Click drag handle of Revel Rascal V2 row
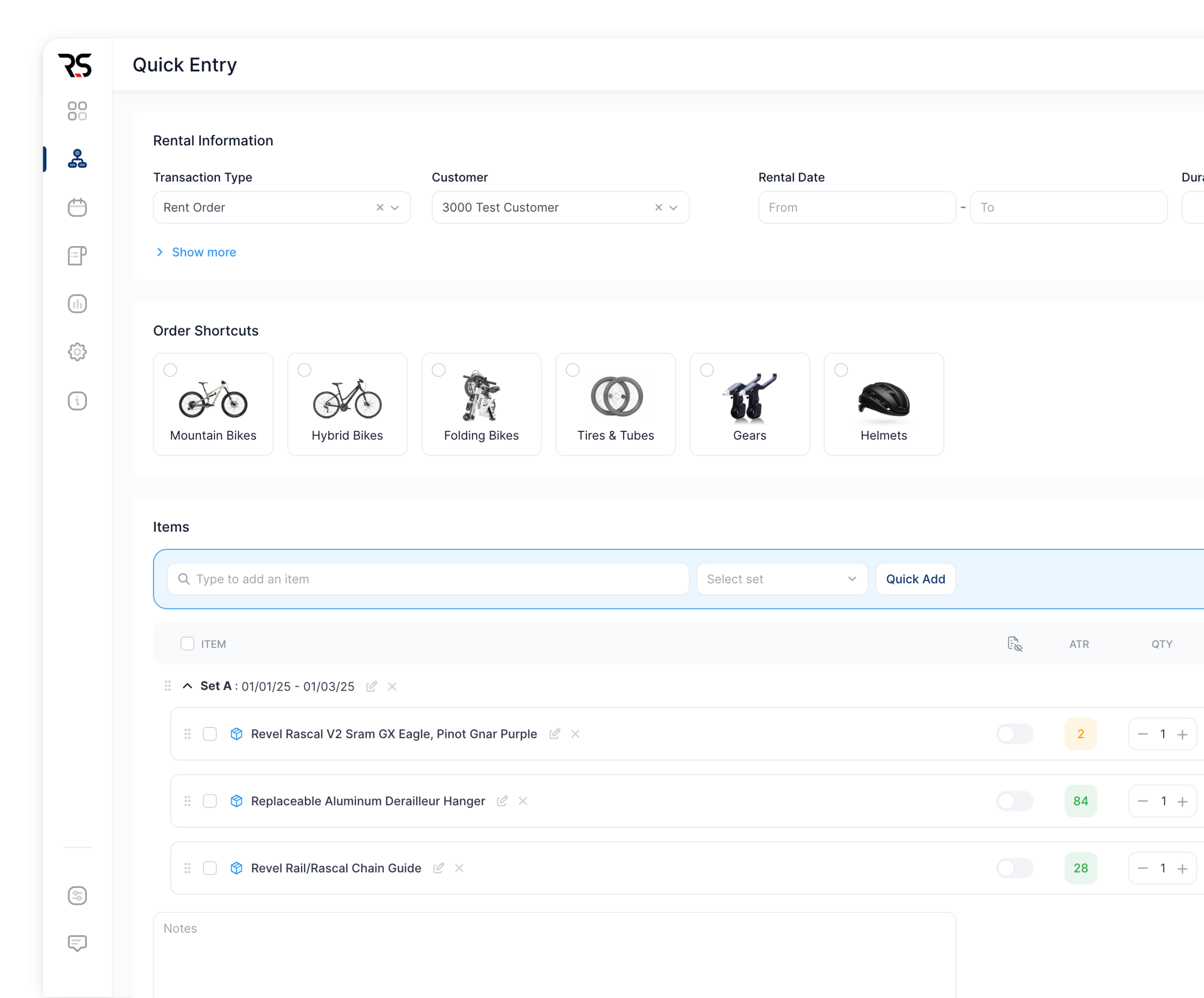 tap(187, 734)
